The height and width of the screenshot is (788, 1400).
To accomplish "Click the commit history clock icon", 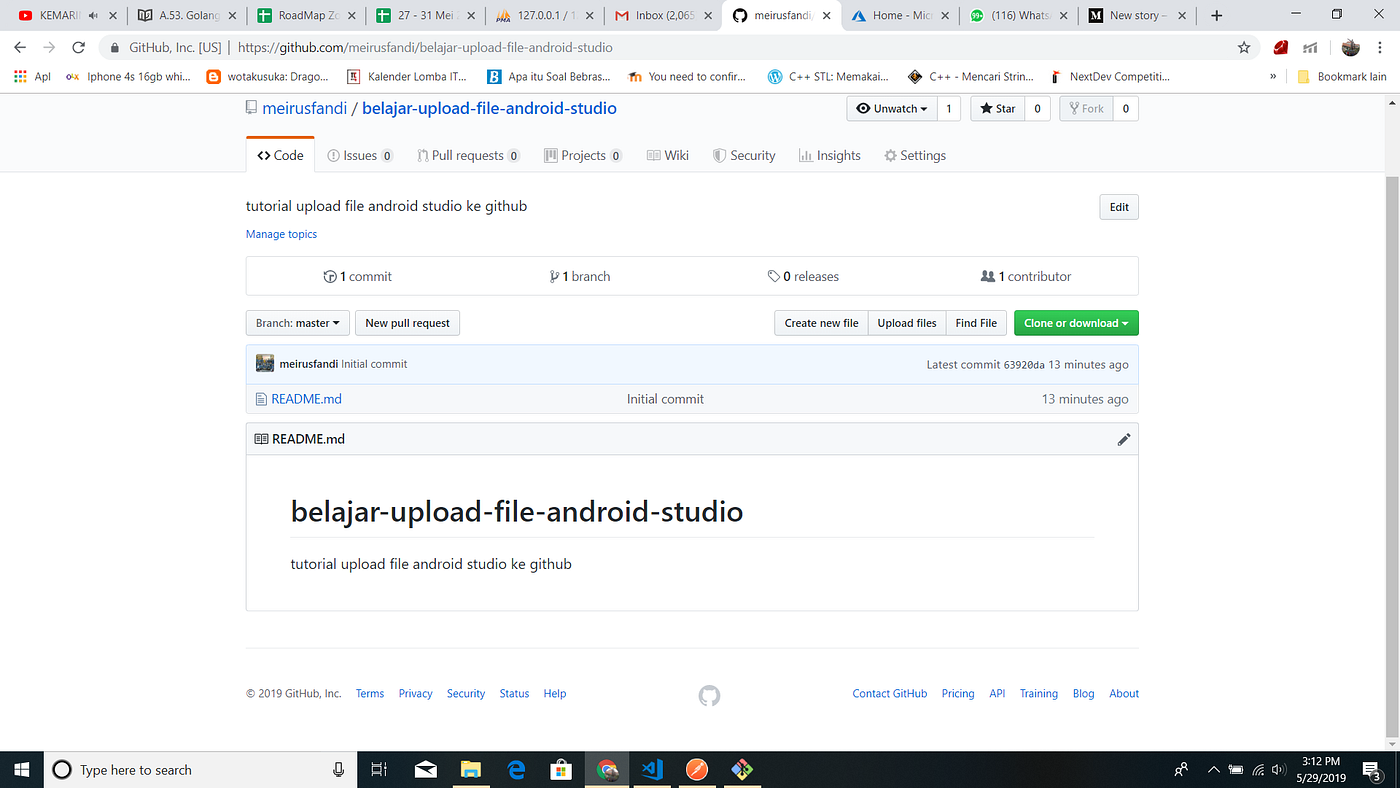I will tap(330, 276).
